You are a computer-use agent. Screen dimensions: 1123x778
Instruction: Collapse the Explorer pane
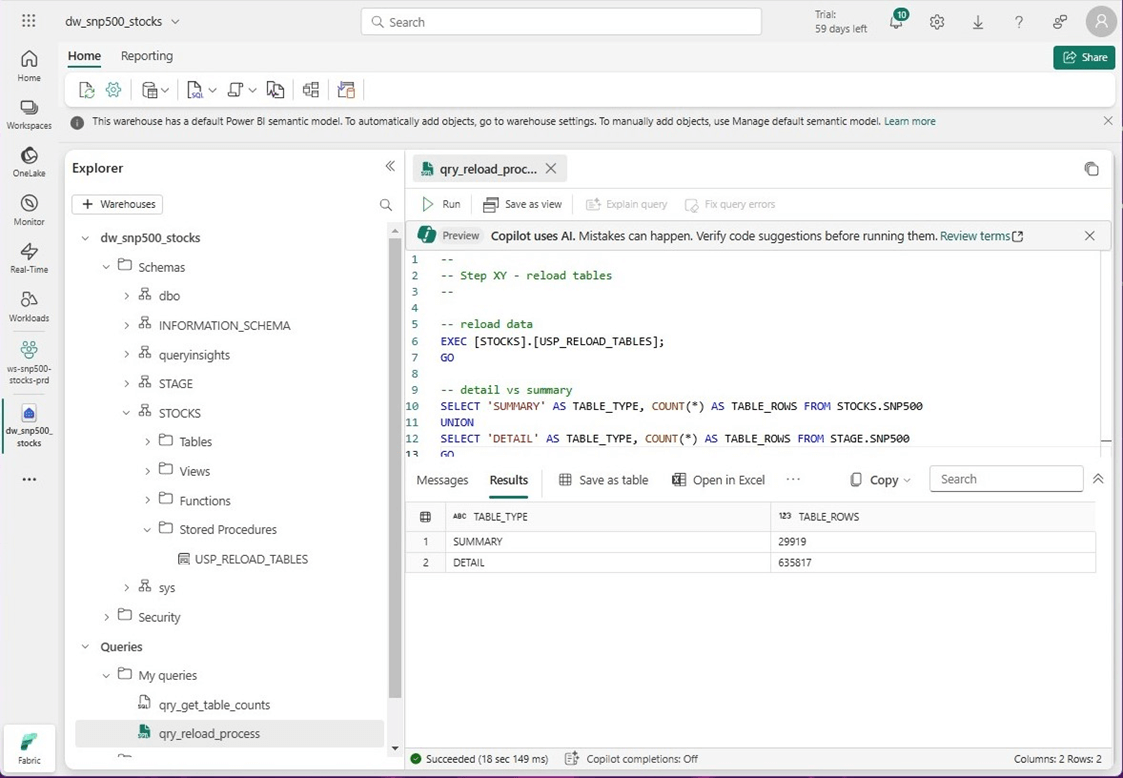390,167
